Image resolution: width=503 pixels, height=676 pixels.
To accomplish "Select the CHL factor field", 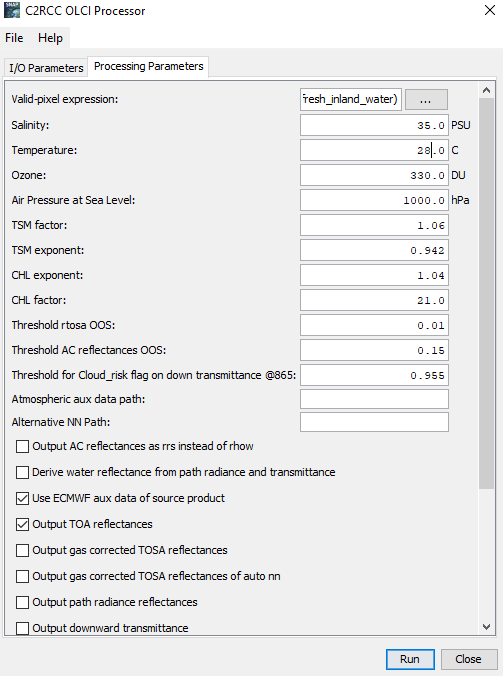I will 374,300.
